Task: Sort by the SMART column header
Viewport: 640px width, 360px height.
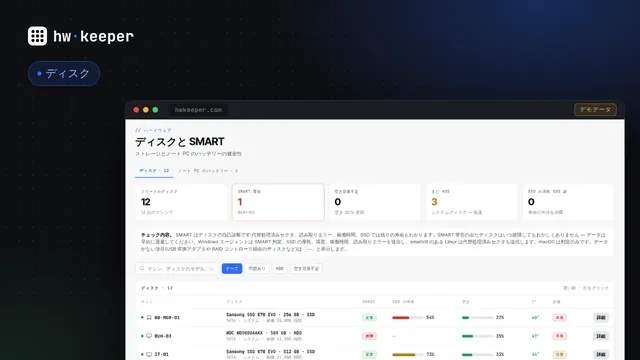Action: 368,302
